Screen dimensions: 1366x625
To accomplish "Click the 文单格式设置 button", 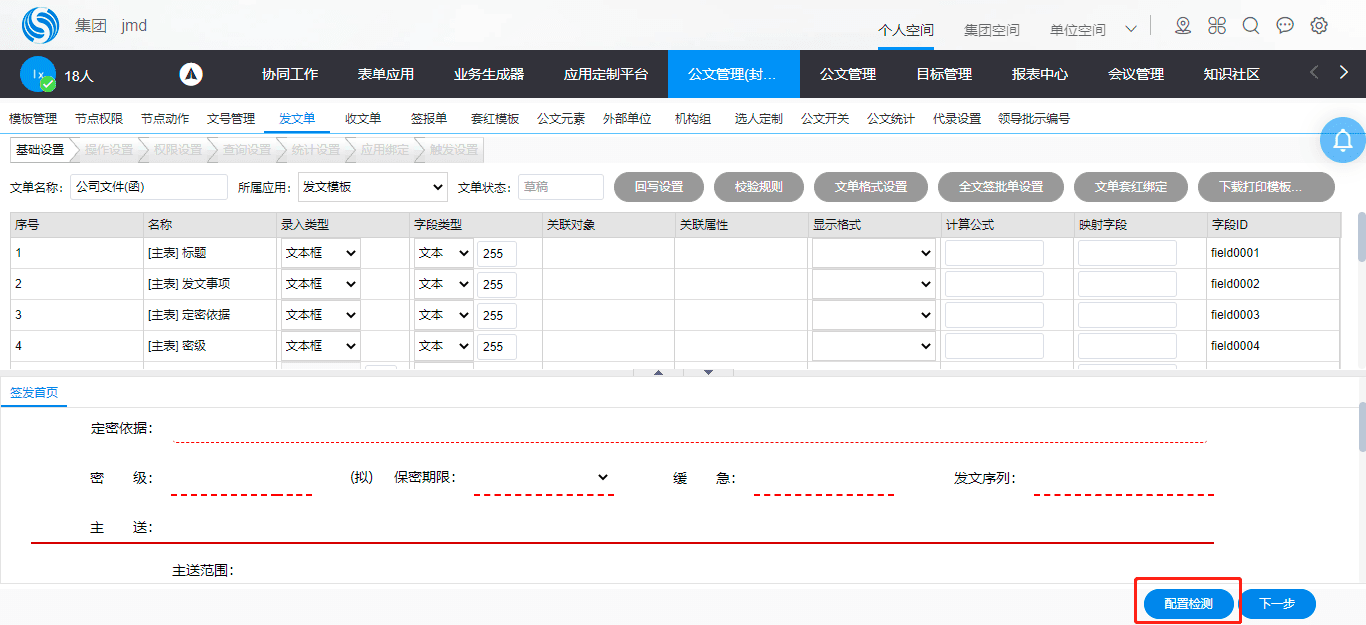I will (x=871, y=187).
